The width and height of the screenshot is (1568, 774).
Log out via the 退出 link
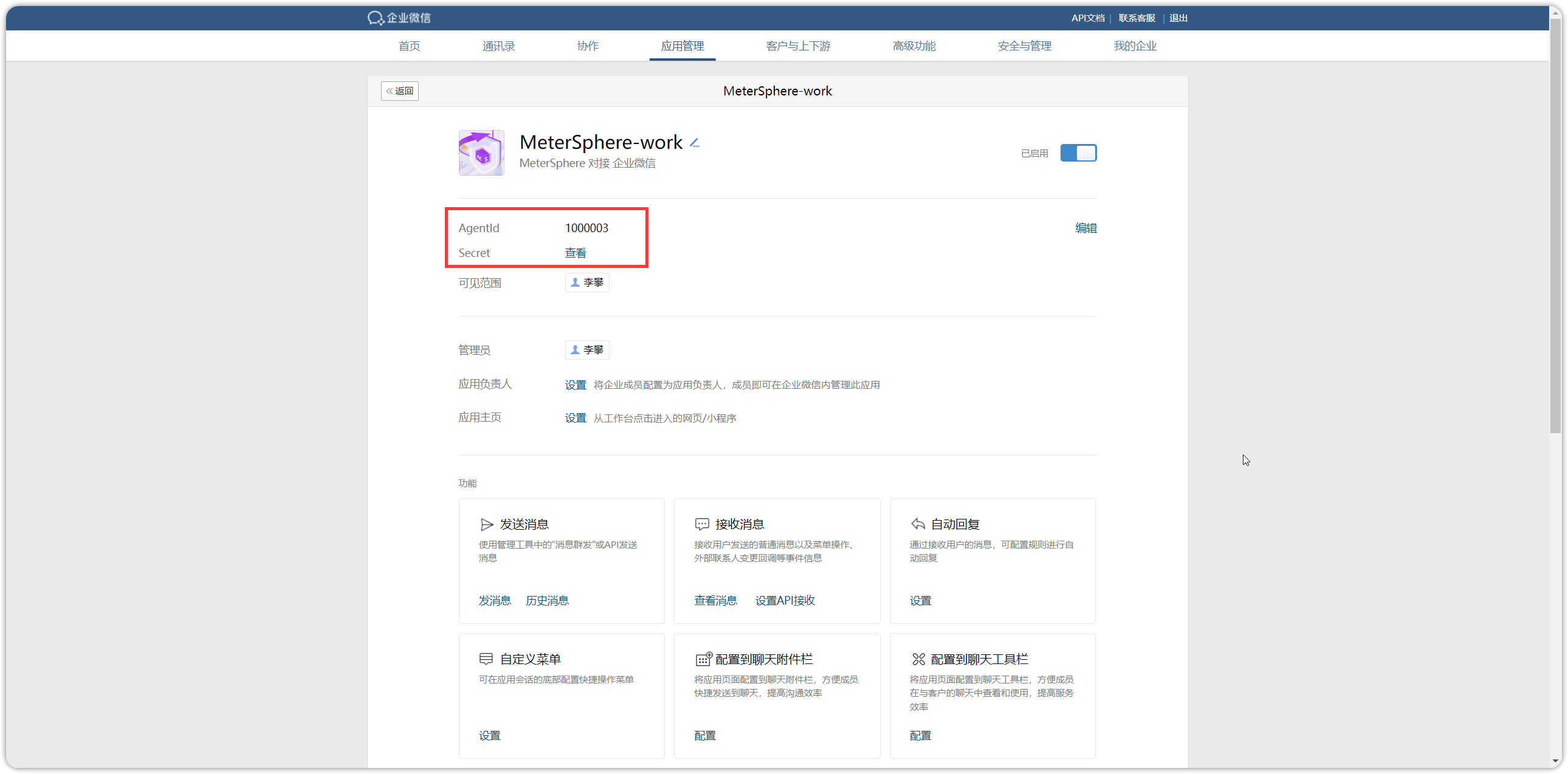click(x=1178, y=18)
